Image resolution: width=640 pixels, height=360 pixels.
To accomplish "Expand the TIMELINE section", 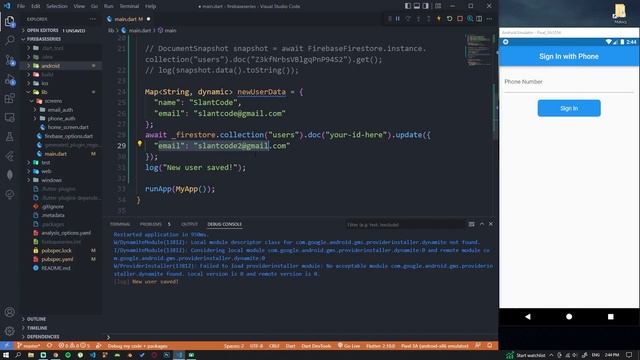I will tap(37, 328).
